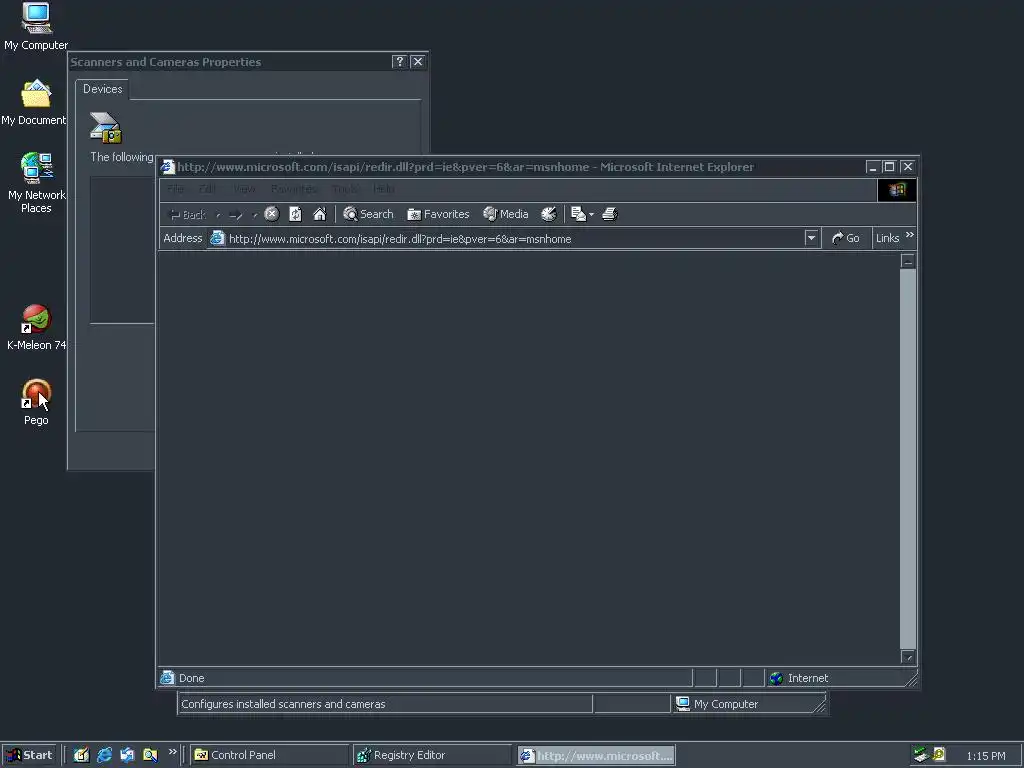Open the History pane icon

(x=549, y=214)
